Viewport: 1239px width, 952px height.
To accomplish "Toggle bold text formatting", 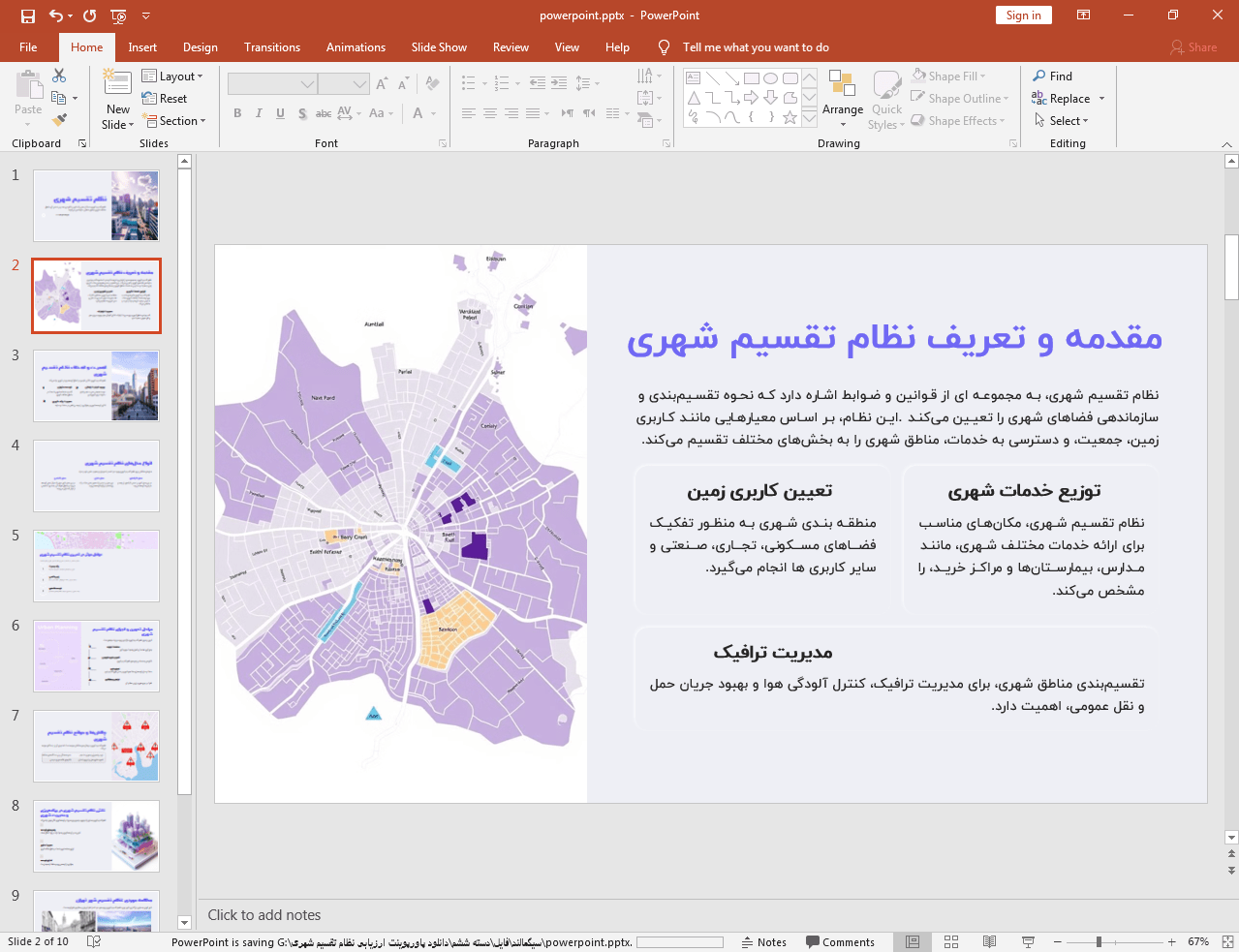I will (236, 113).
